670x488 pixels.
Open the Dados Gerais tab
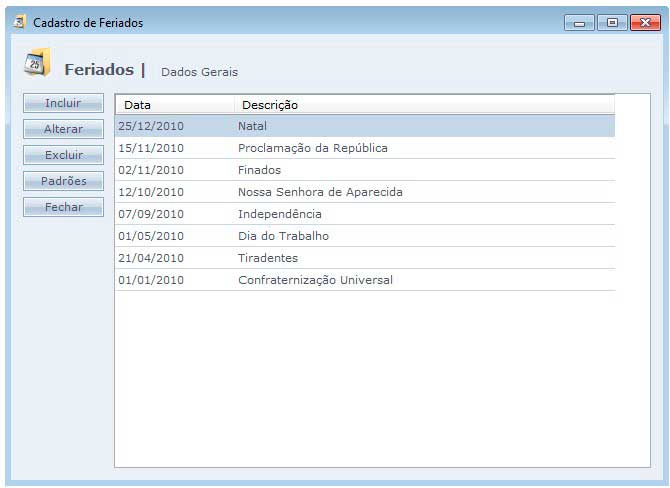(x=199, y=72)
